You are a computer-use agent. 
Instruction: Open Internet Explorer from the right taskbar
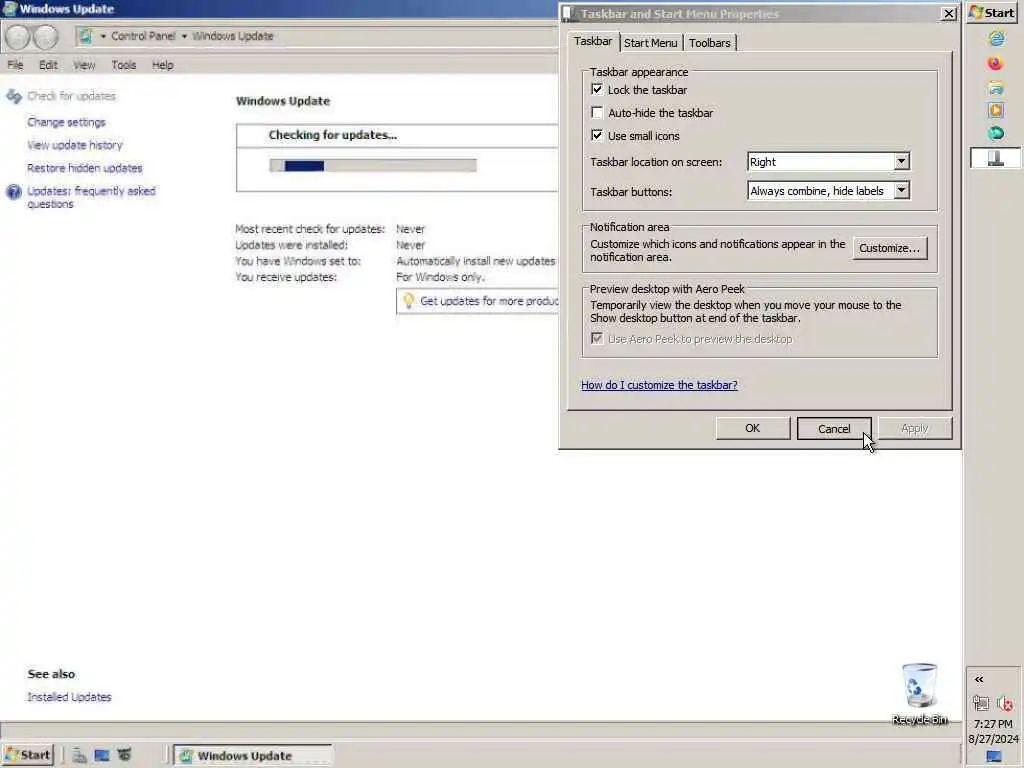point(996,39)
